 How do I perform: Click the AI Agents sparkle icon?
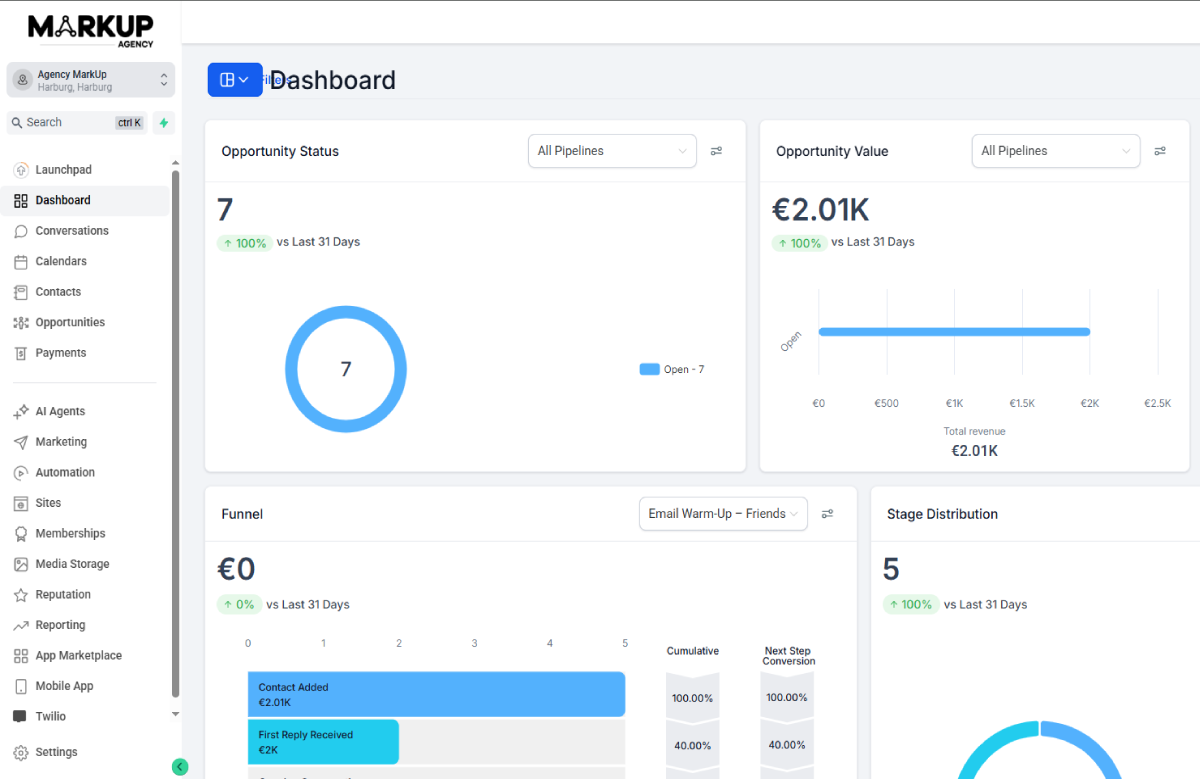pyautogui.click(x=21, y=411)
